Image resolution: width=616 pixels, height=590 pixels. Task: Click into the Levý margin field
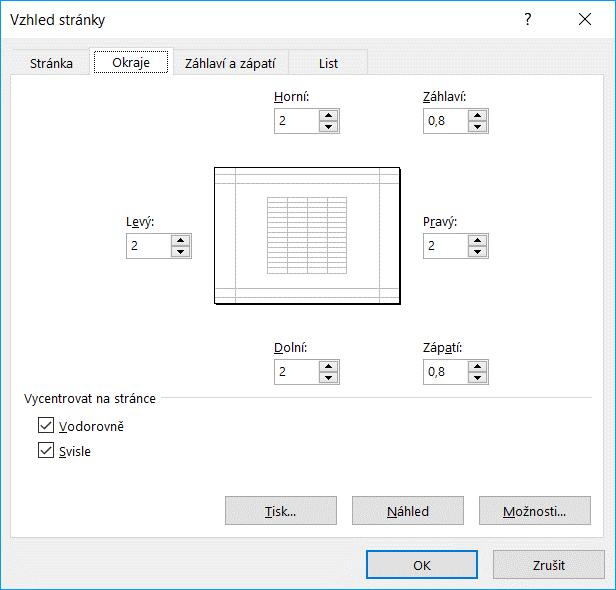tap(149, 246)
